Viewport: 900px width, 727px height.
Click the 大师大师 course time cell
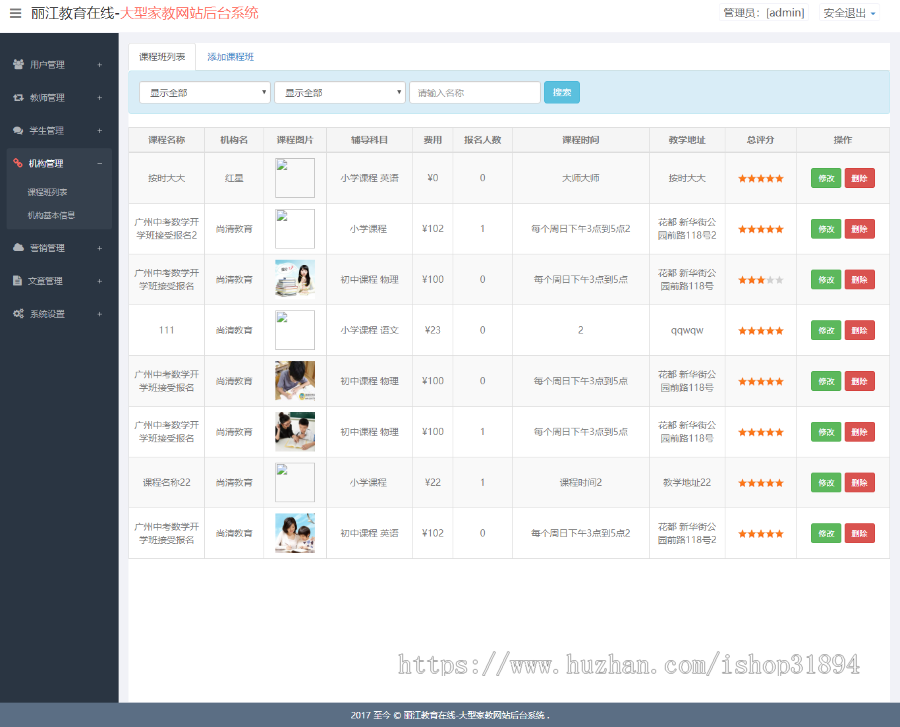click(x=580, y=178)
